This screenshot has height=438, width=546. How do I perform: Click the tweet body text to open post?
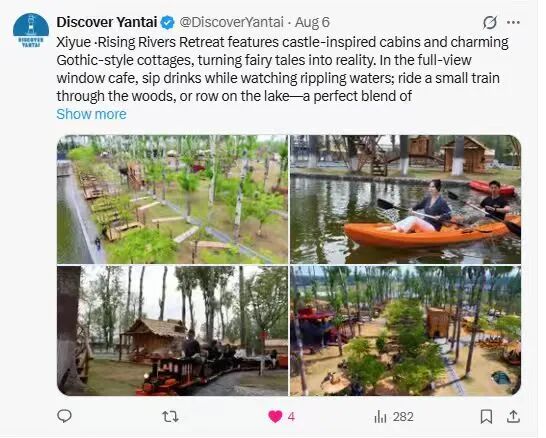pos(282,69)
